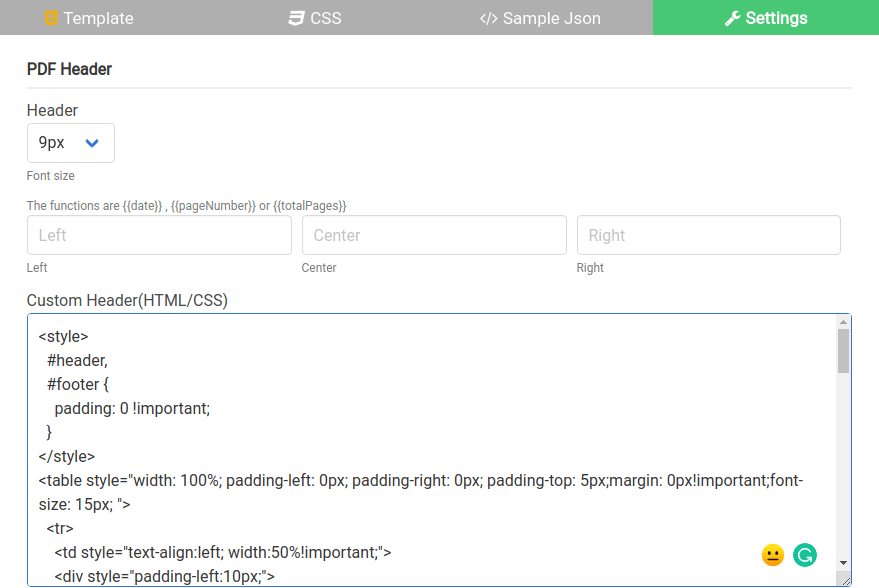879x588 pixels.
Task: Click the green Grammarly icon
Action: pyautogui.click(x=803, y=555)
